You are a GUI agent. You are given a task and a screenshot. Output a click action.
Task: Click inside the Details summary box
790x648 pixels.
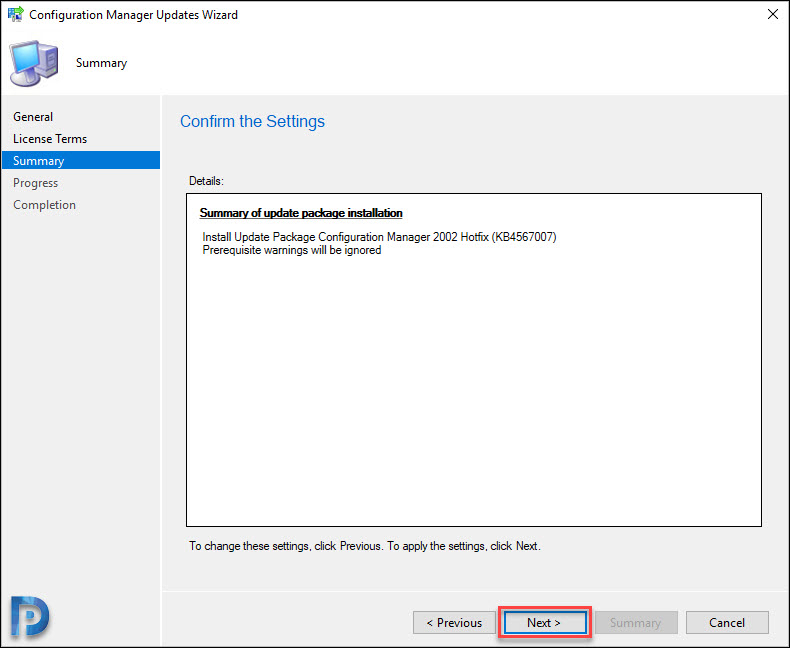474,360
